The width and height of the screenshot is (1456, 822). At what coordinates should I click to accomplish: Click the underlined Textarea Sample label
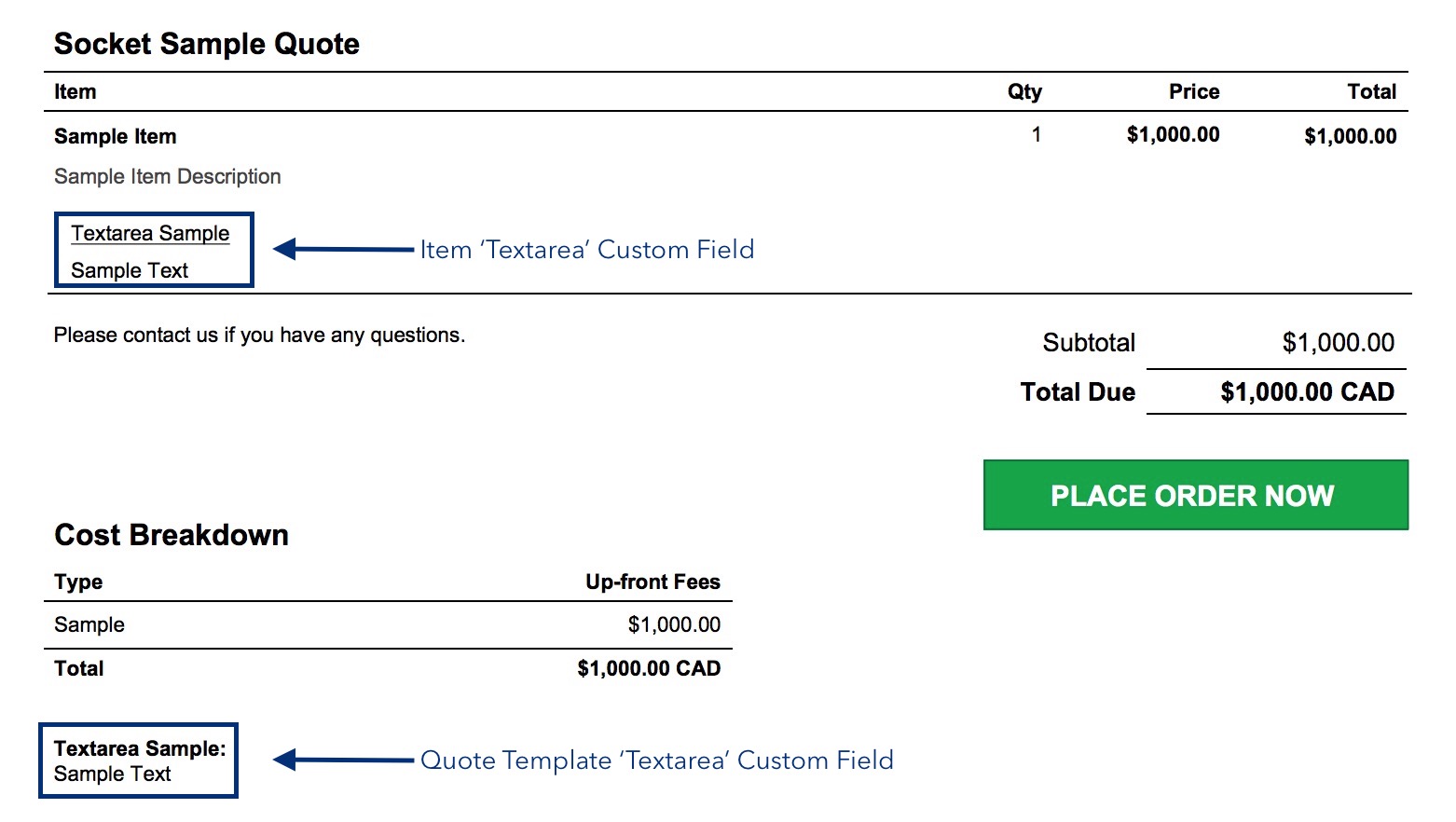pos(150,233)
